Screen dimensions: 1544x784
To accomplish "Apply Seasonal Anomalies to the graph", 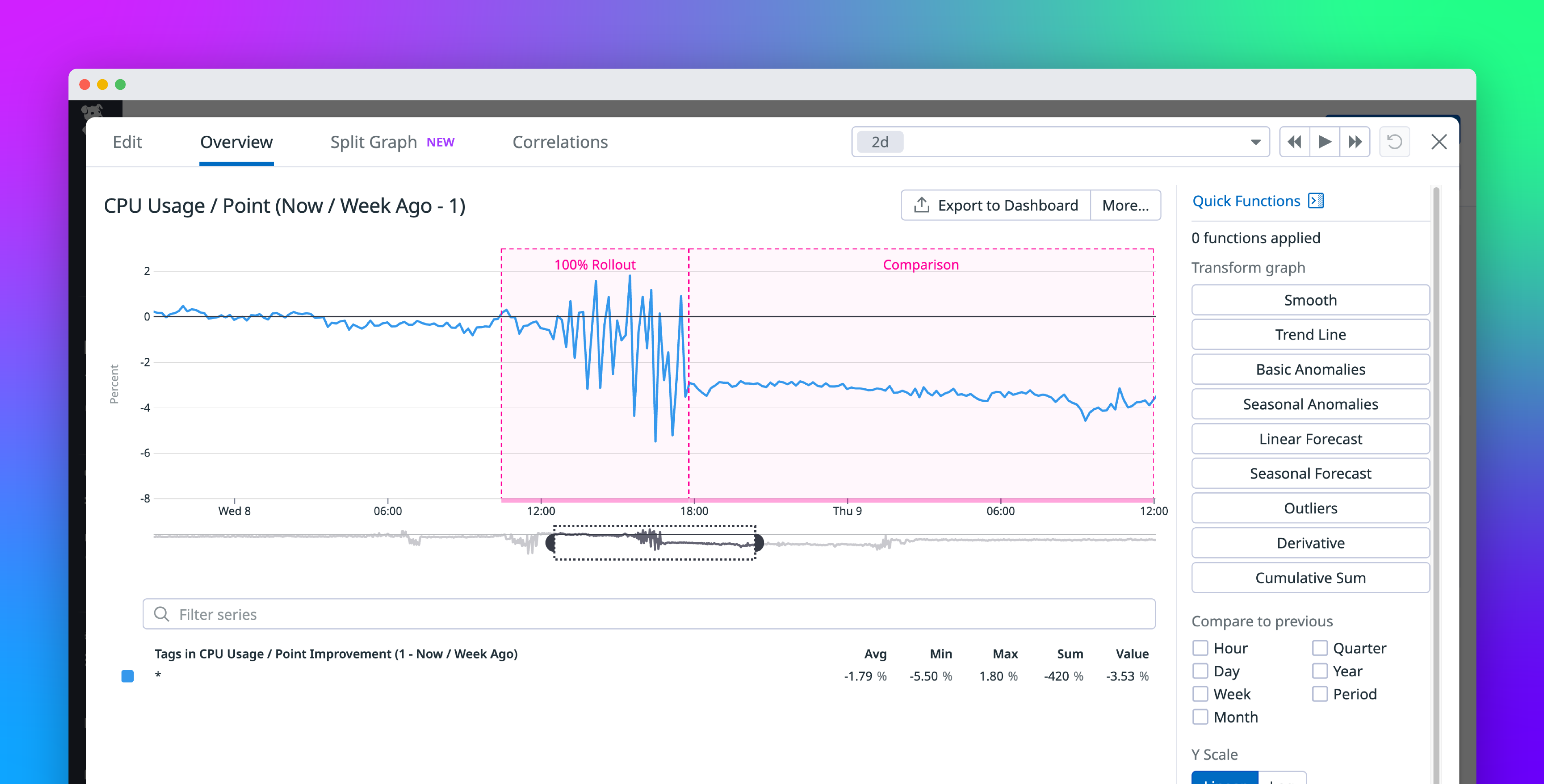I will pos(1310,403).
